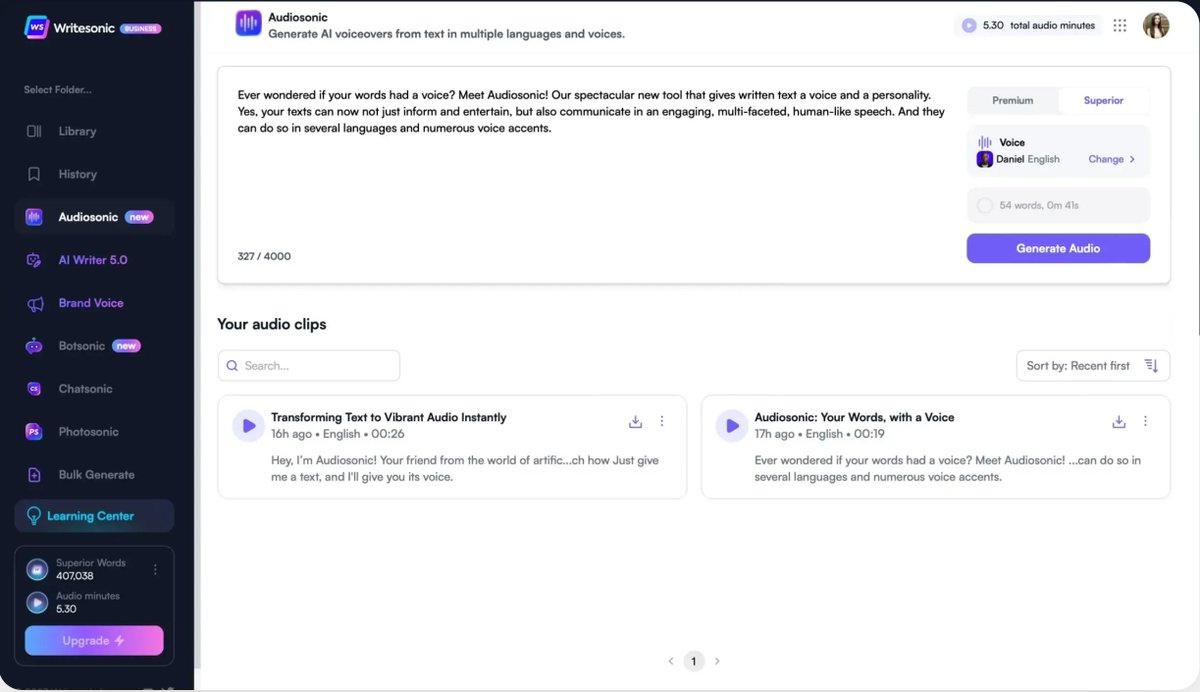This screenshot has width=1200, height=692.
Task: Download the Transforming Text to Vibrant Audio clip
Action: [635, 422]
